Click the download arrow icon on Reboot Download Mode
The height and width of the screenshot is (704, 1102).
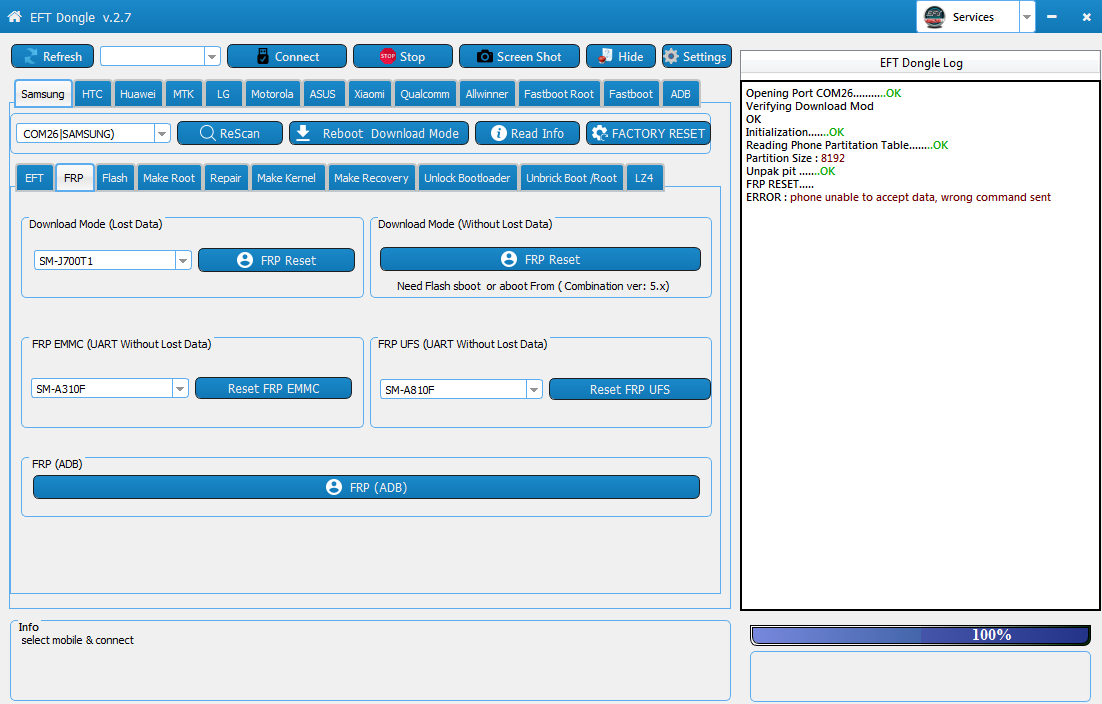303,133
